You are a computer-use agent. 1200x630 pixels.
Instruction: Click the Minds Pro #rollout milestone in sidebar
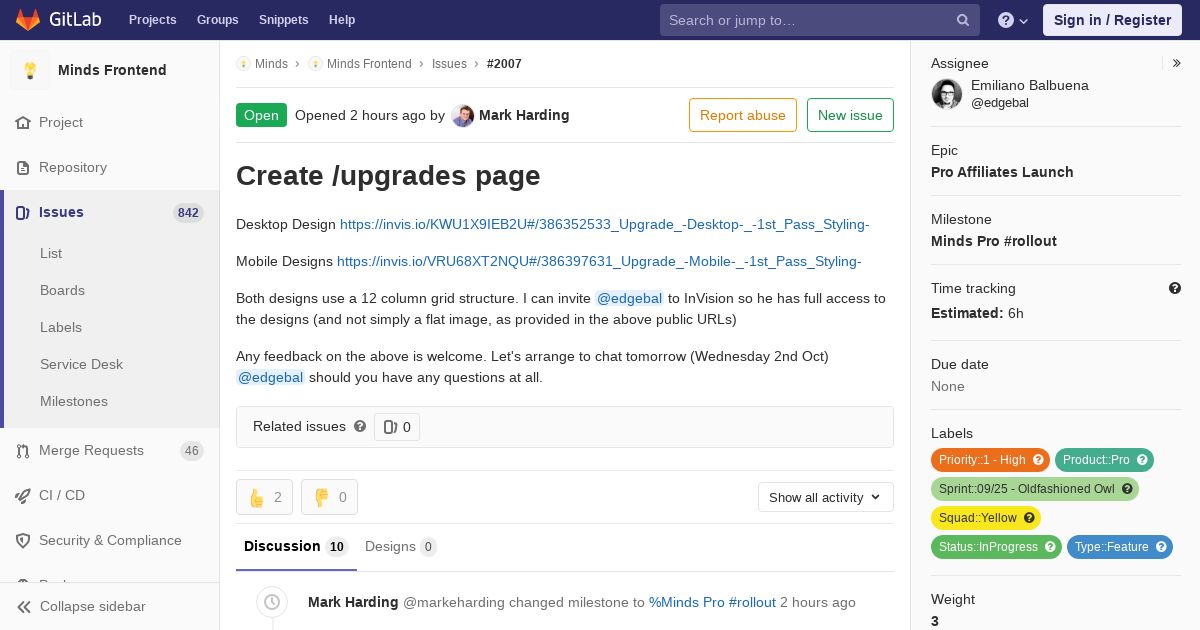(x=994, y=241)
